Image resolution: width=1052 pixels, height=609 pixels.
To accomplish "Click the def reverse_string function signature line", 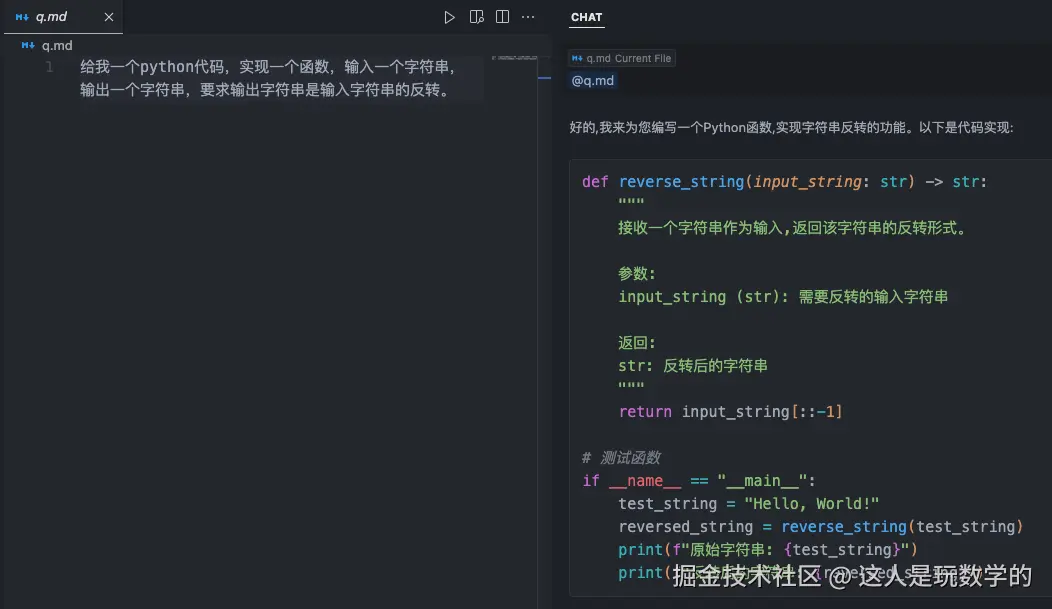I will [x=784, y=182].
